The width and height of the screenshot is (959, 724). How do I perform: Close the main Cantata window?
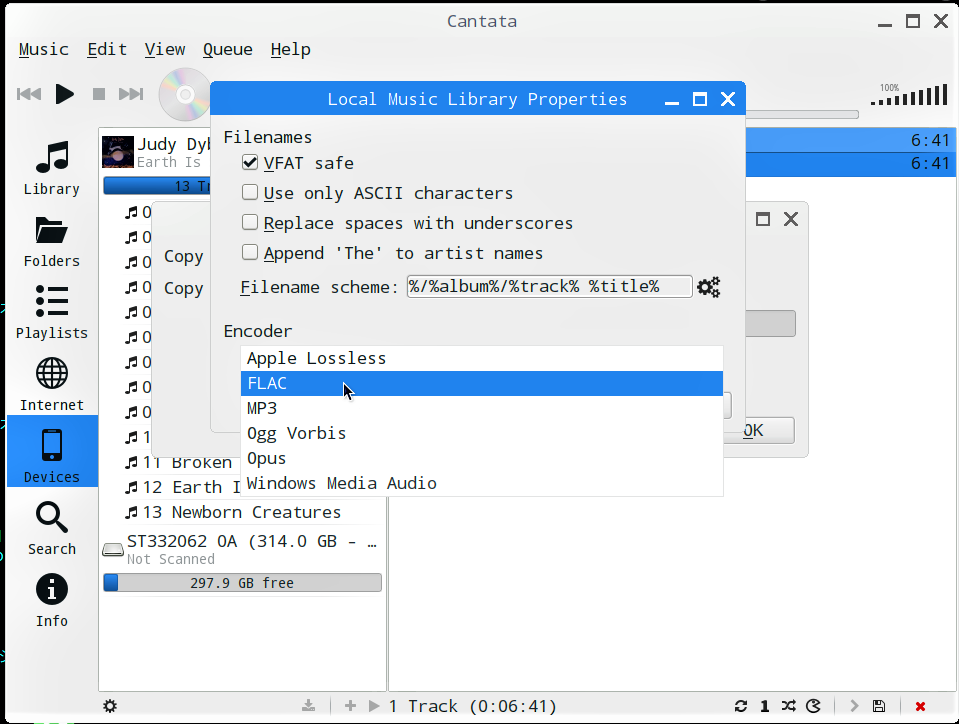click(x=941, y=21)
